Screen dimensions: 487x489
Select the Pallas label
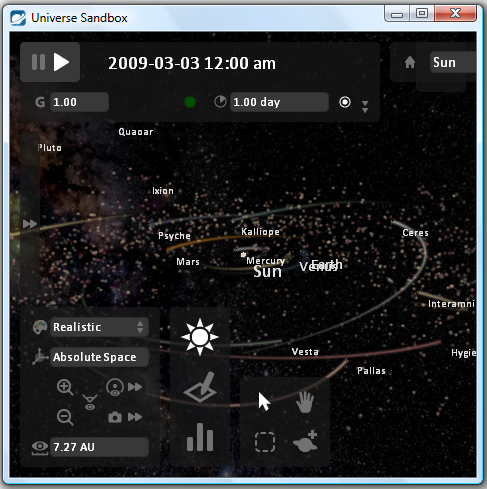(371, 371)
